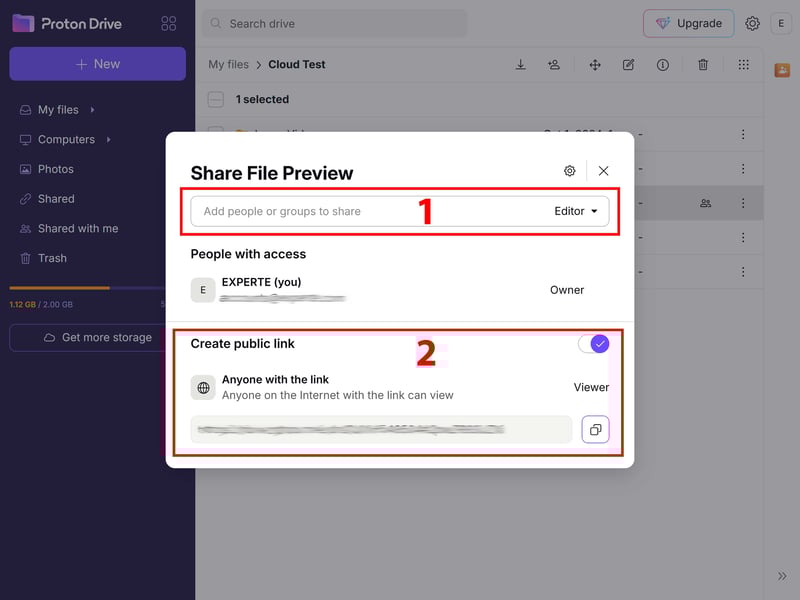Click the shared users icon on selected row
The height and width of the screenshot is (600, 800).
pos(706,203)
